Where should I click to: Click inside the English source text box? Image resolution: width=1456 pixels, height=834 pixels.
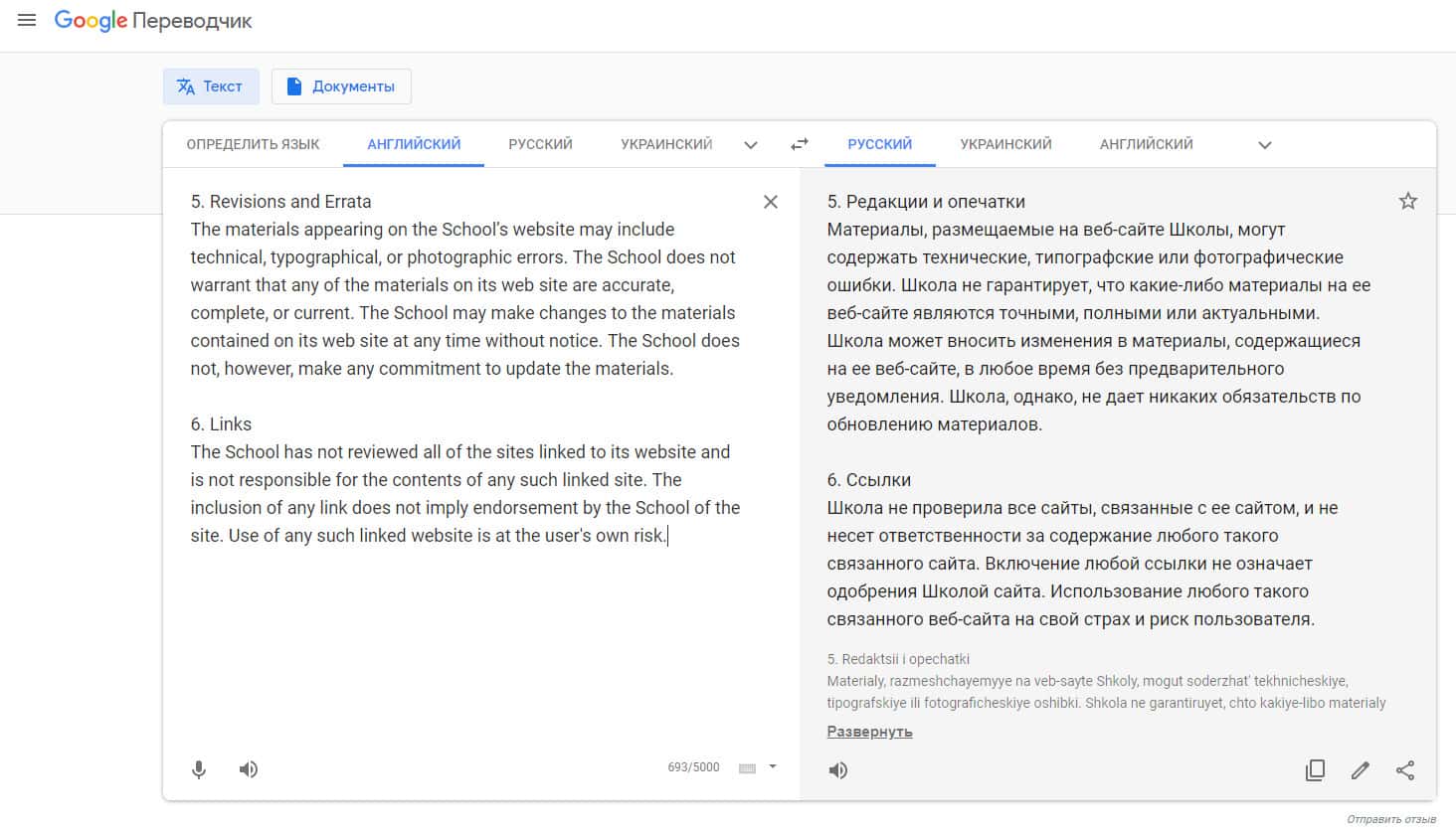tap(467, 616)
